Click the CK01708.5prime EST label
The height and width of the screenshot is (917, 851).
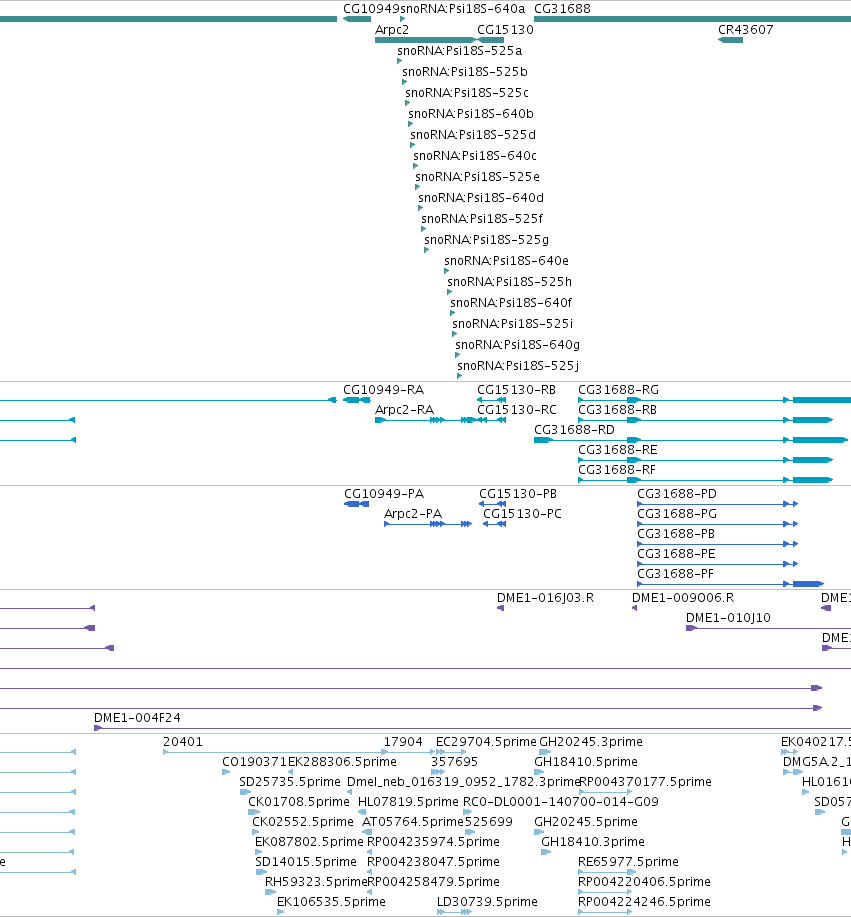click(299, 802)
